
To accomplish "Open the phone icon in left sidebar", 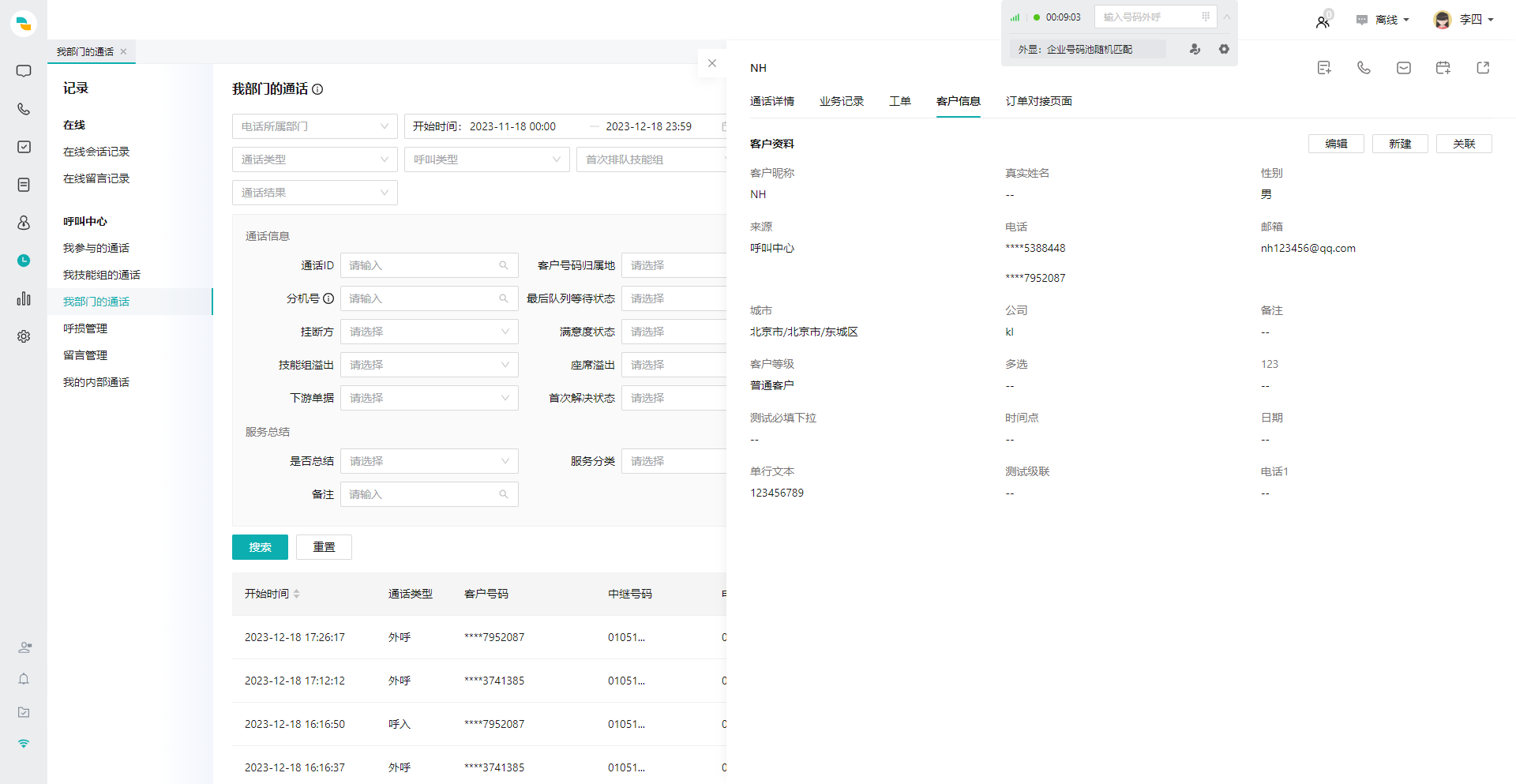I will point(24,109).
